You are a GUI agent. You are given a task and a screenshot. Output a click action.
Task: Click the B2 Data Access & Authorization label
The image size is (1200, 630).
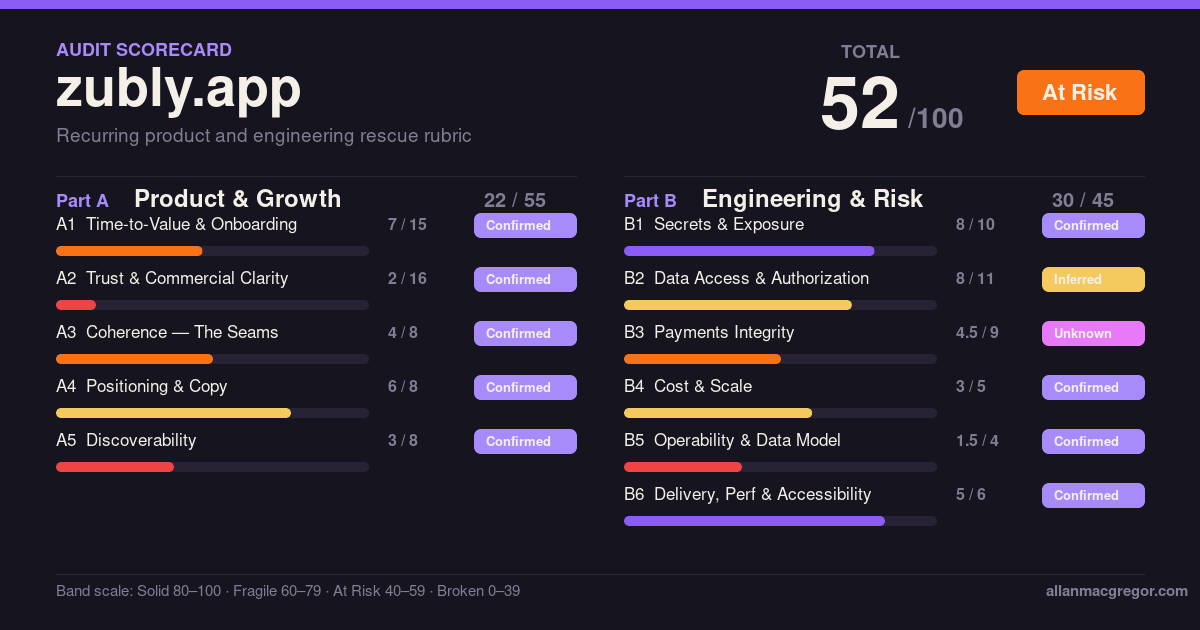(746, 279)
